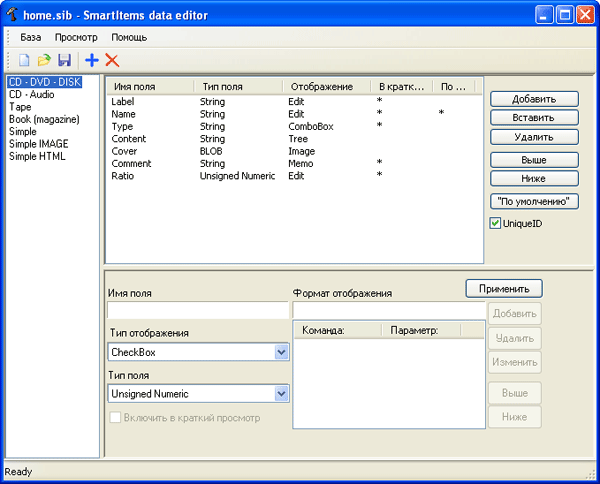
Task: Click the Save floppy disk icon
Action: tap(64, 61)
